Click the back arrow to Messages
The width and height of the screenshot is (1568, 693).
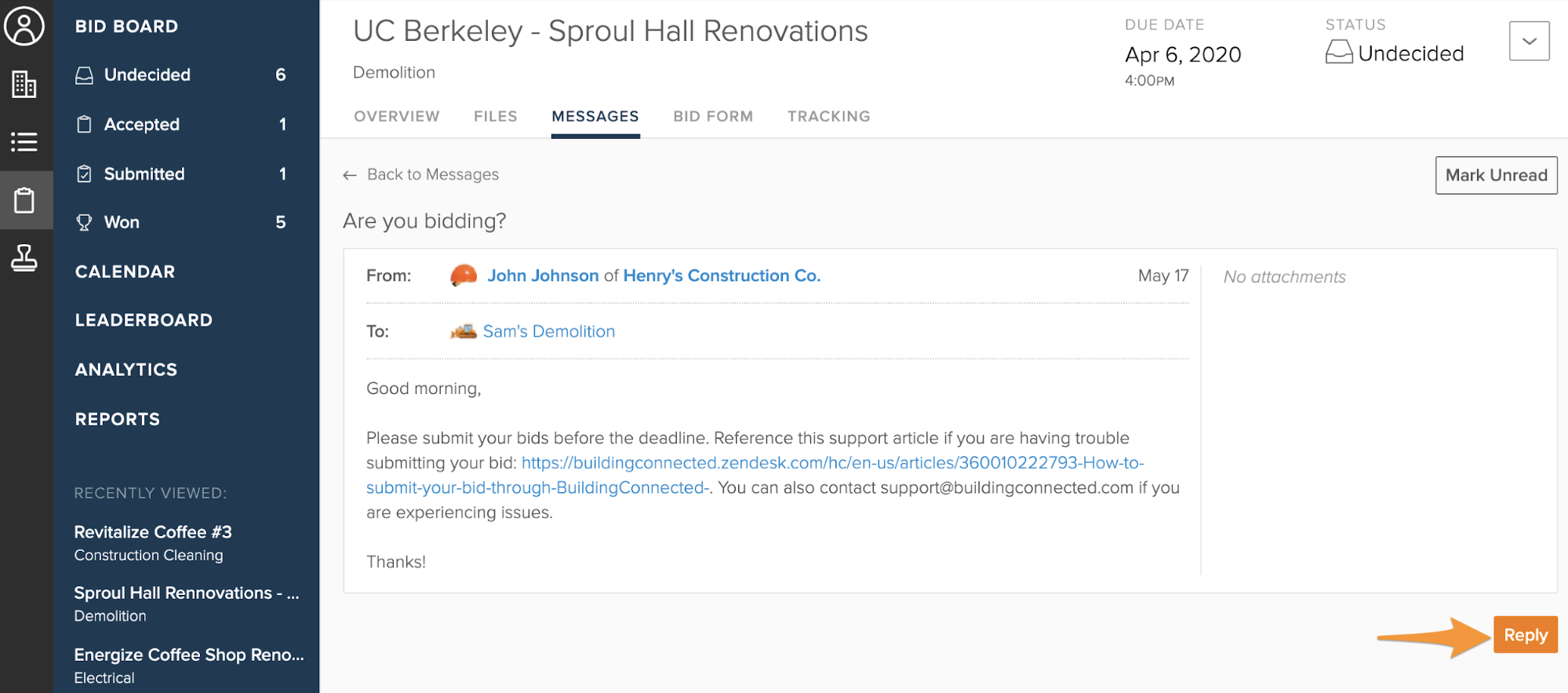[350, 175]
